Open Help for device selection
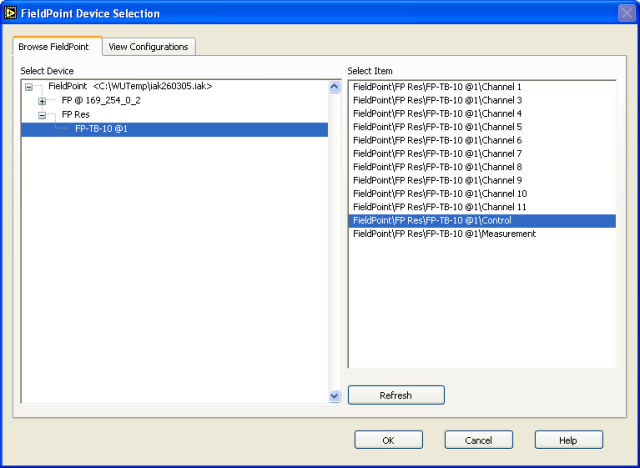This screenshot has width=640, height=468. (569, 440)
